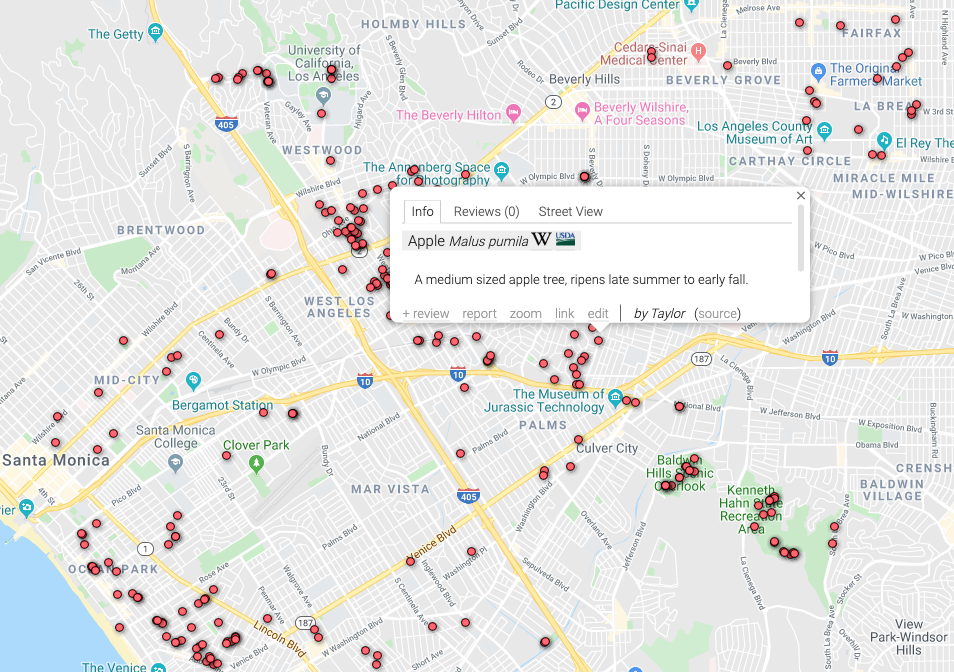
Task: Switch to the Reviews (0) tab
Action: (485, 211)
